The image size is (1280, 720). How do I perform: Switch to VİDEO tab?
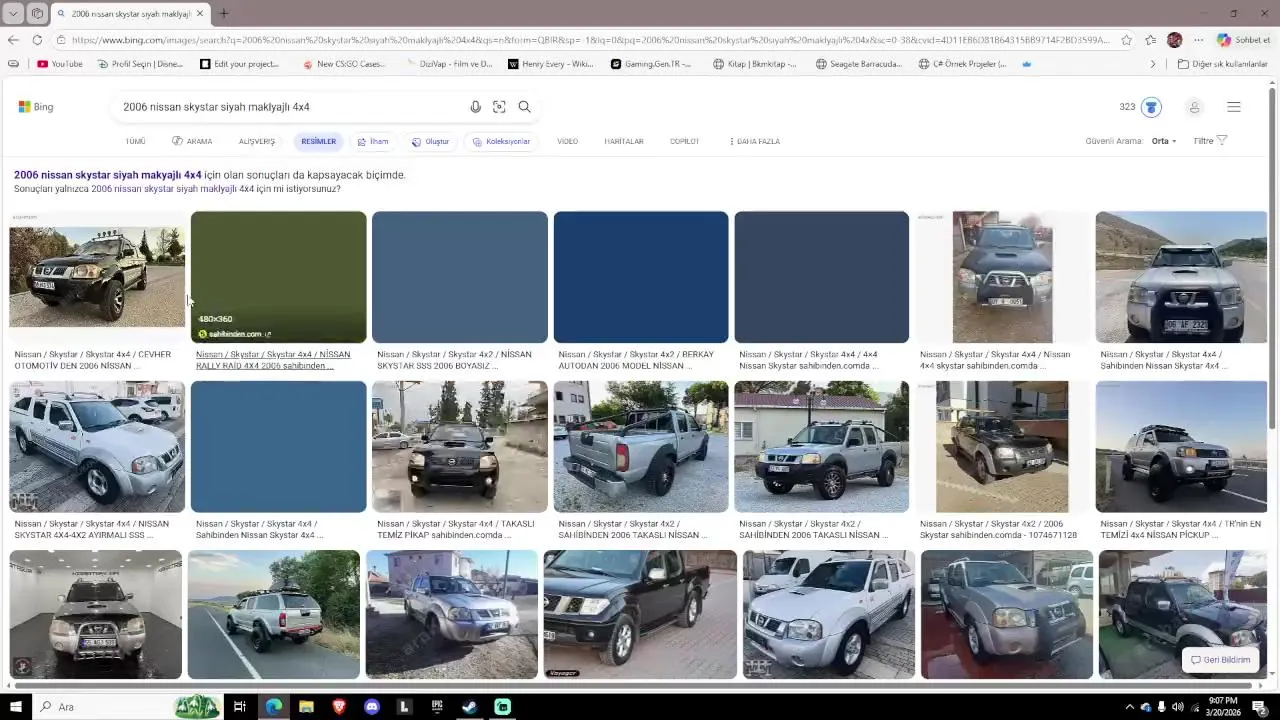tap(567, 142)
